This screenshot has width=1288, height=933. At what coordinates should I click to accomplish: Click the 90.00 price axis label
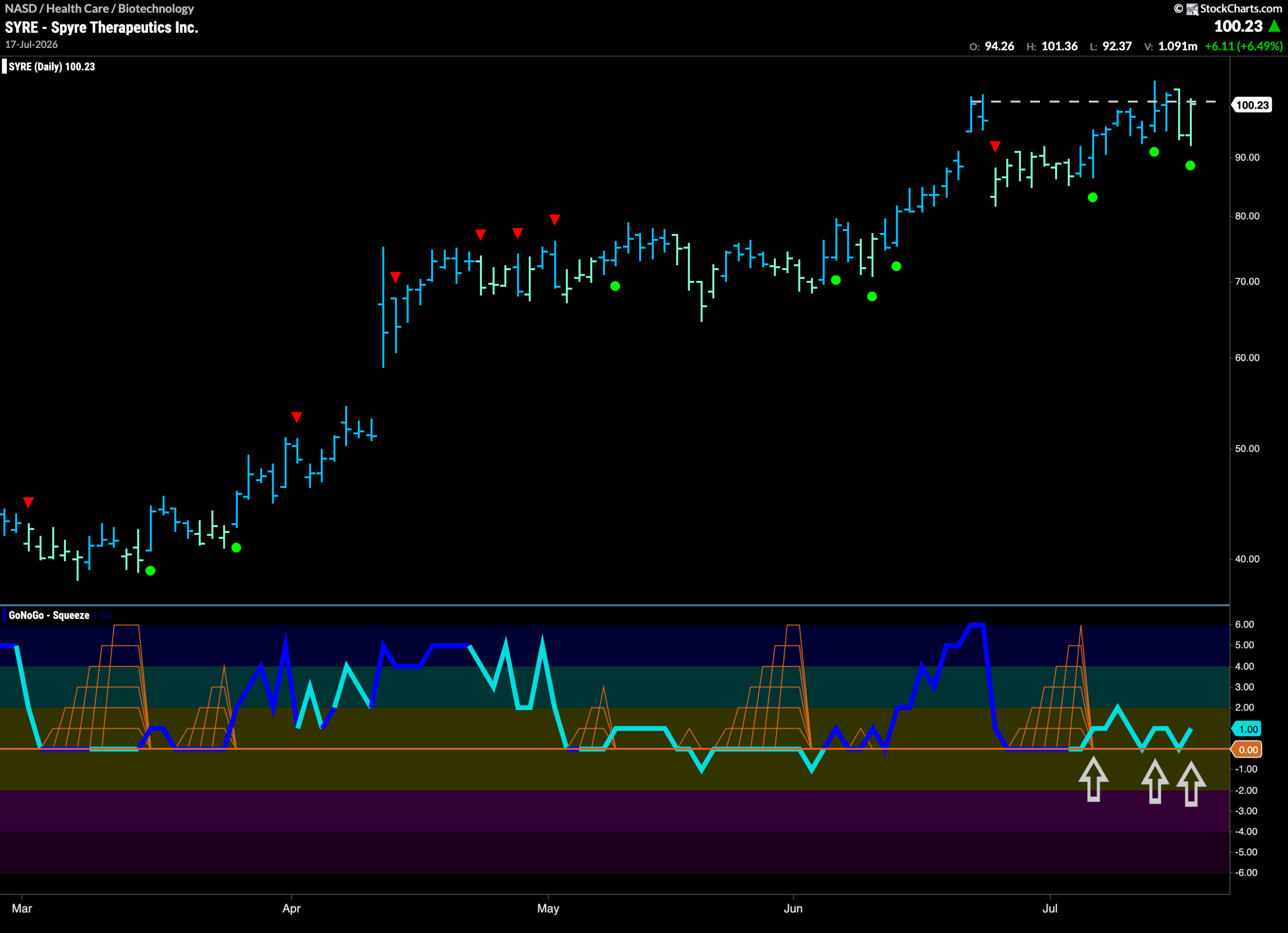point(1247,158)
